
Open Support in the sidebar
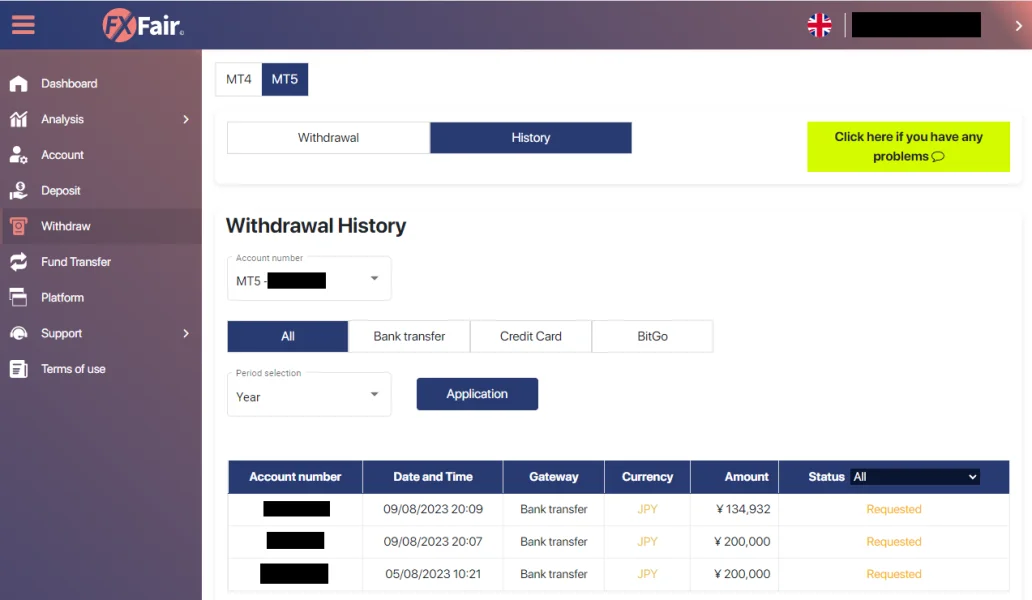pos(61,333)
